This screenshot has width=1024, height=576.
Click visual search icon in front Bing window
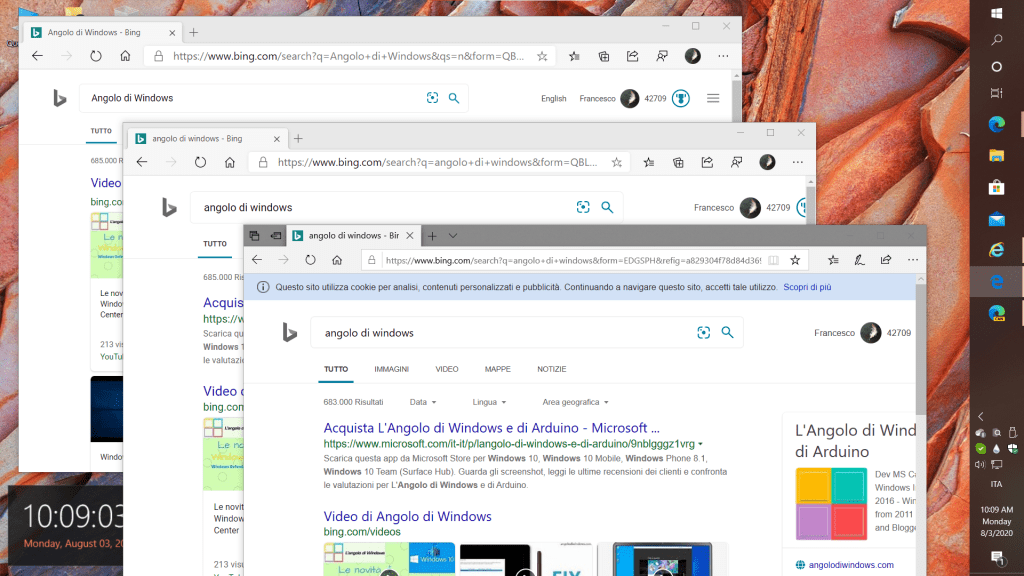coord(703,333)
